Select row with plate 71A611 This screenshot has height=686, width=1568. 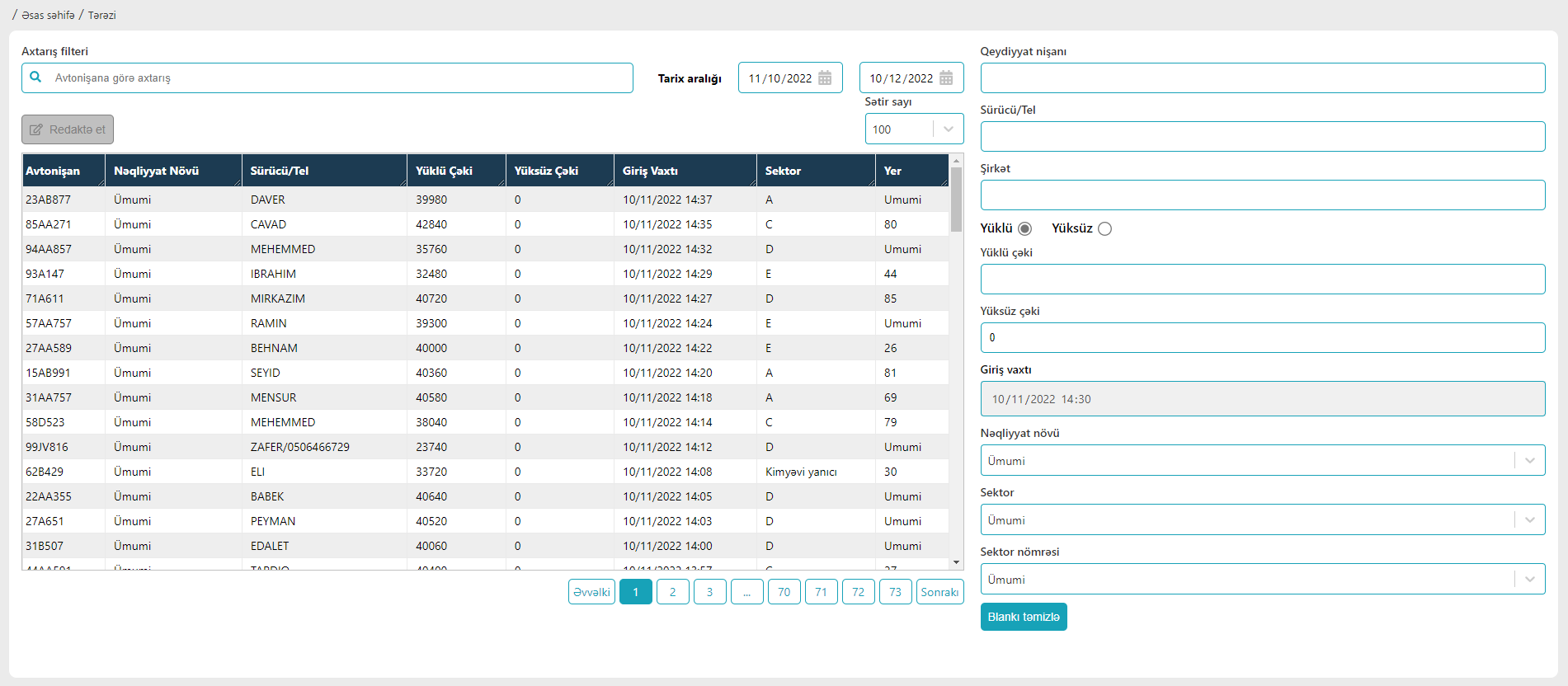pyautogui.click(x=485, y=298)
